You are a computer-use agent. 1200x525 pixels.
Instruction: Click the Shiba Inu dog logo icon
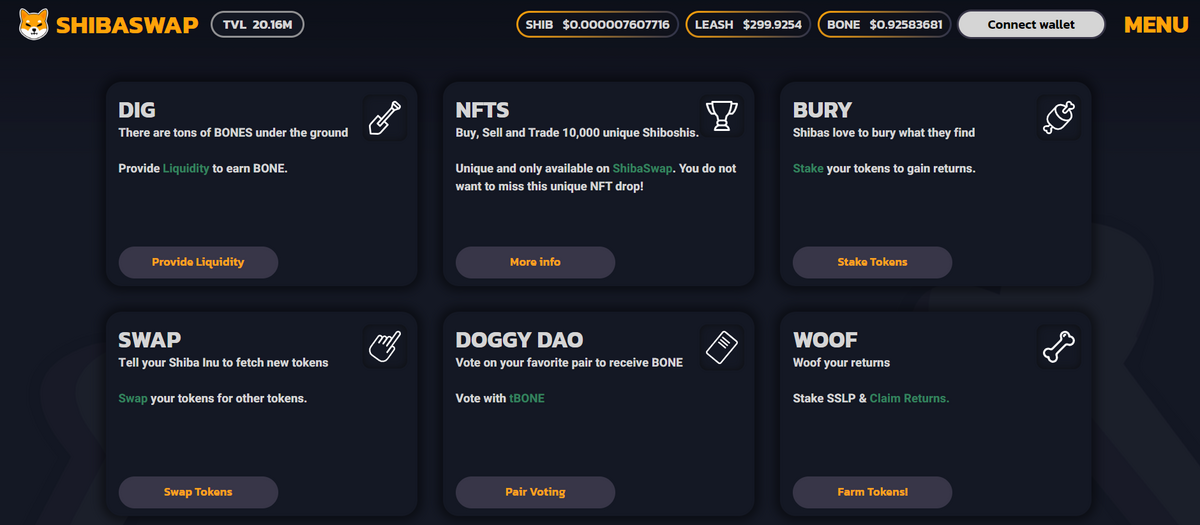coord(34,24)
